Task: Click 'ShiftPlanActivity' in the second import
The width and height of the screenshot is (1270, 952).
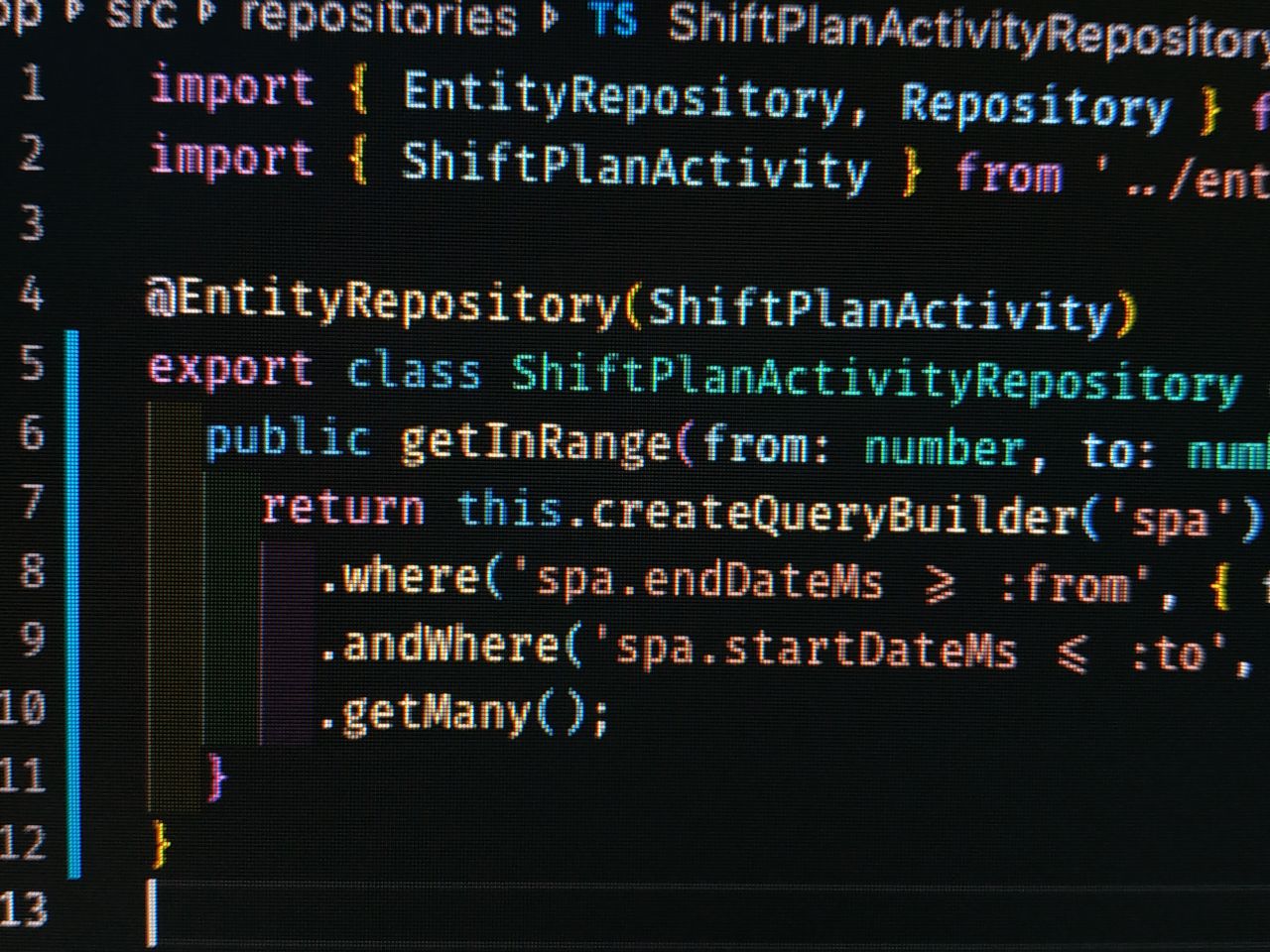Action: coord(635,166)
